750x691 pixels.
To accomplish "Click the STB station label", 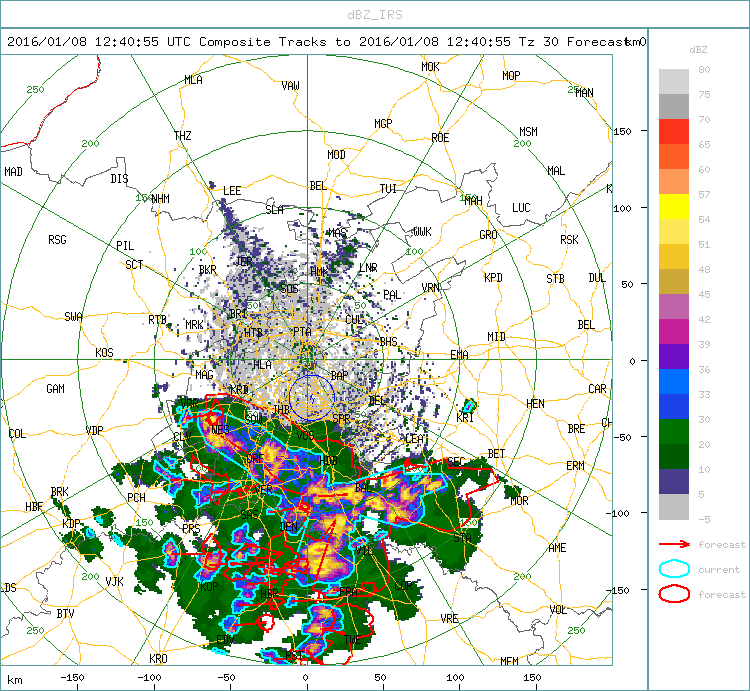I will point(555,278).
